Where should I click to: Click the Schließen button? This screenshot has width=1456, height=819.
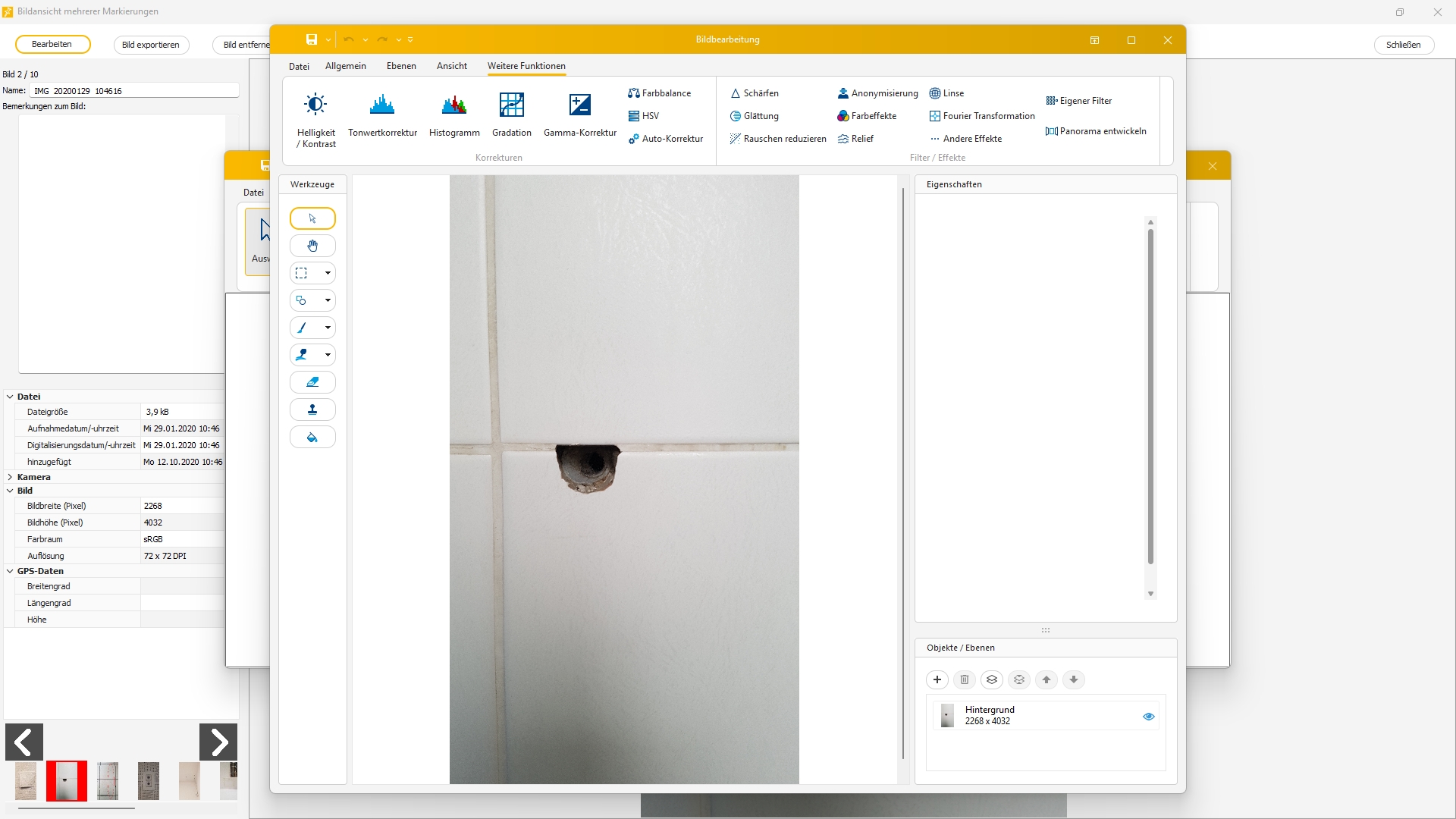click(1403, 45)
